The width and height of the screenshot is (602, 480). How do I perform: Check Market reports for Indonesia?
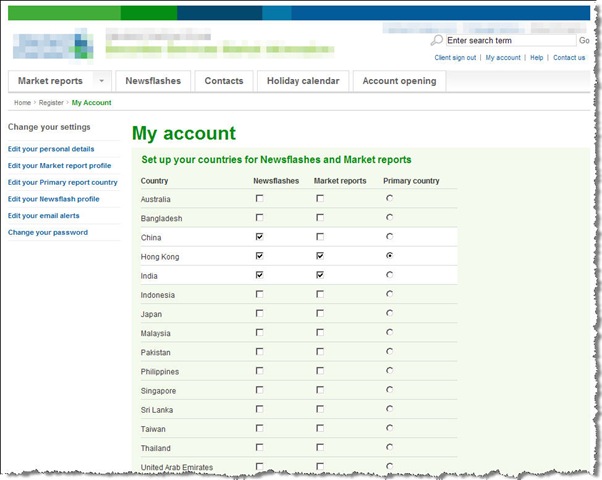320,294
